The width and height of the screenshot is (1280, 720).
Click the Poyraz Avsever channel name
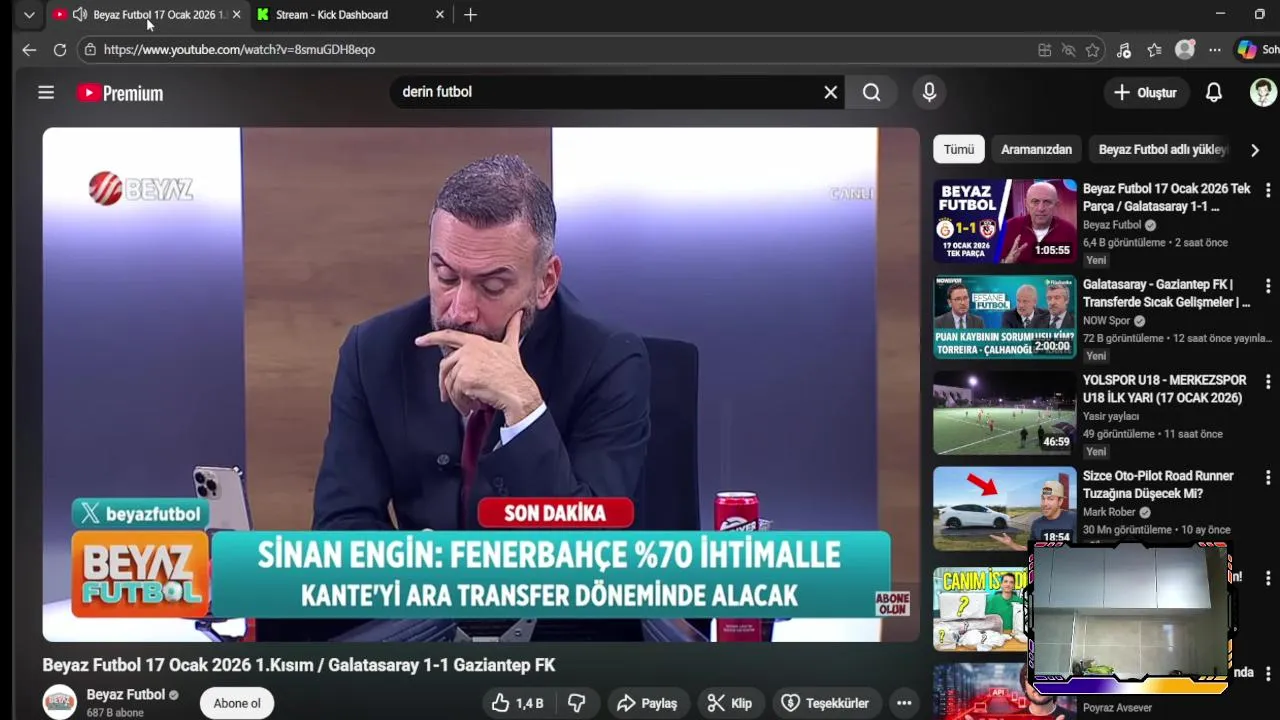click(1117, 708)
